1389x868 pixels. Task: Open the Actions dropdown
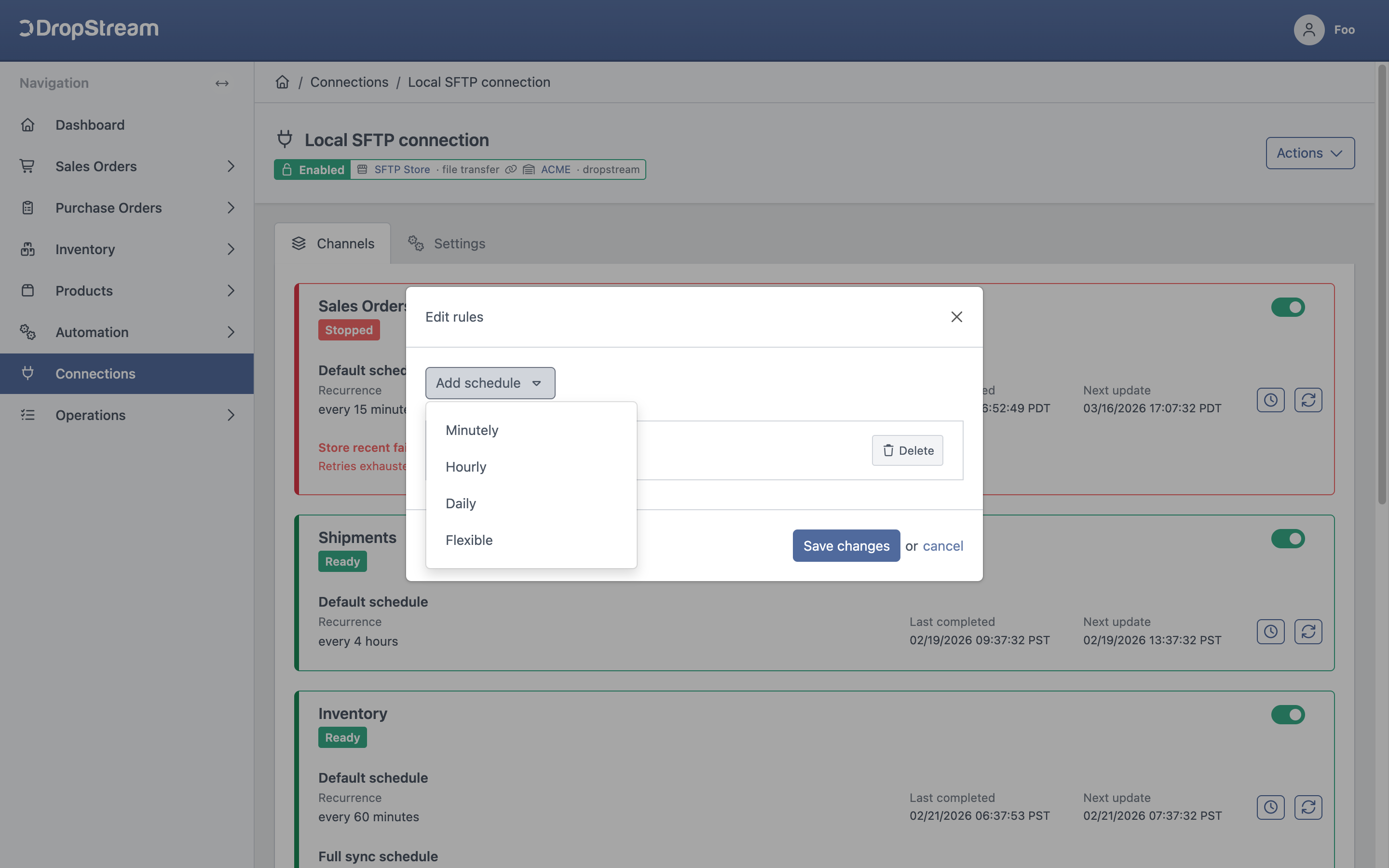coord(1310,153)
